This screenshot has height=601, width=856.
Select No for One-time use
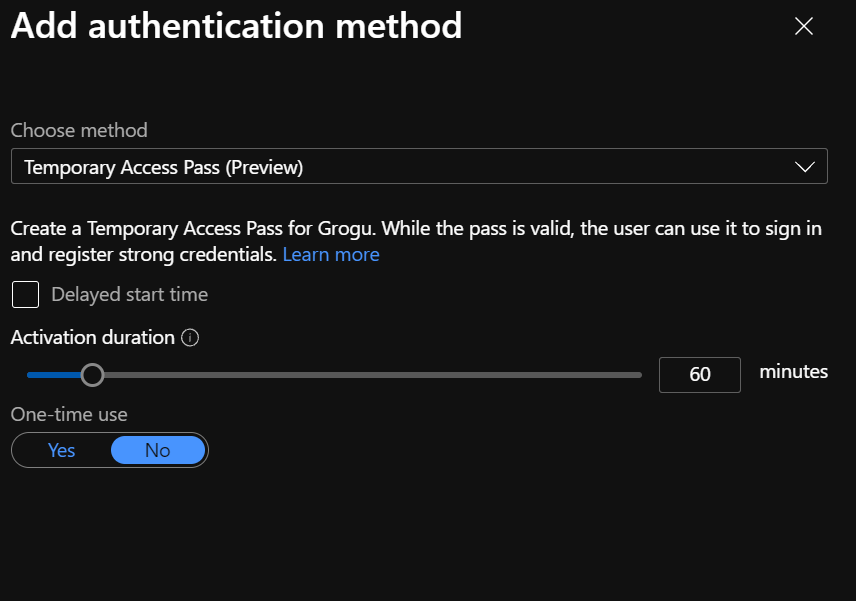[158, 451]
